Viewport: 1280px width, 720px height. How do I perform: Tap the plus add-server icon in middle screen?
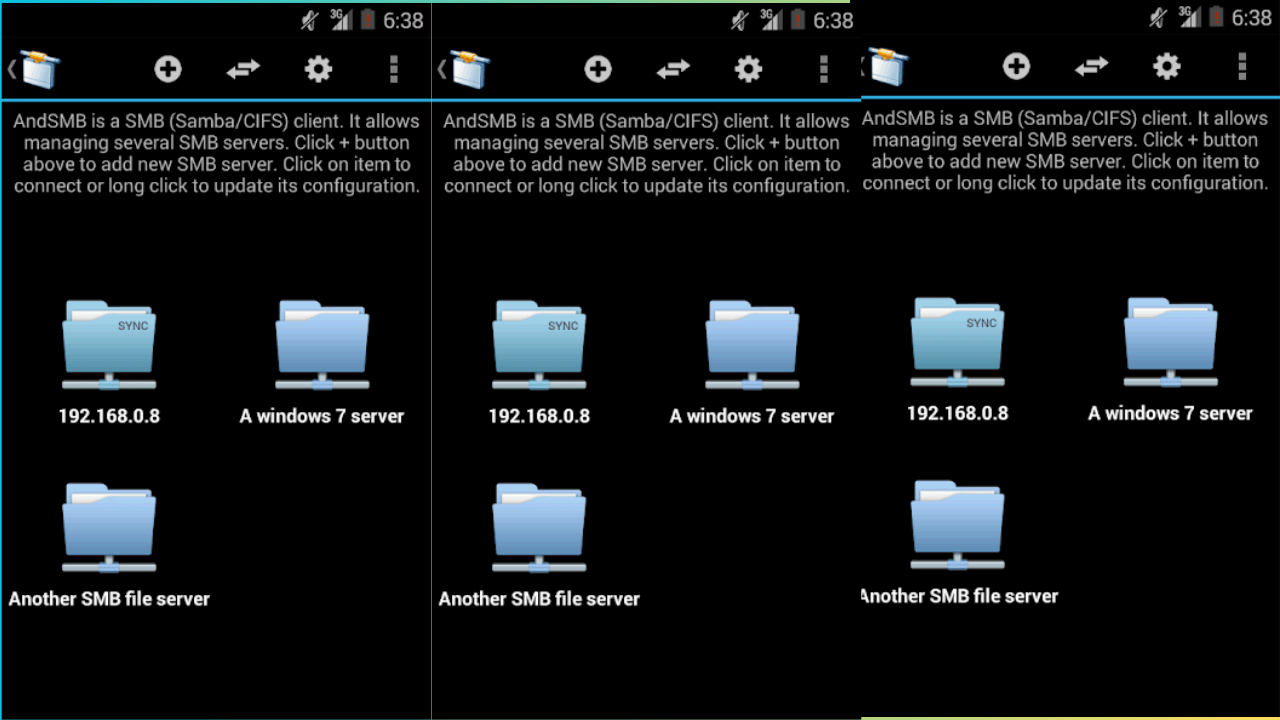click(x=598, y=68)
